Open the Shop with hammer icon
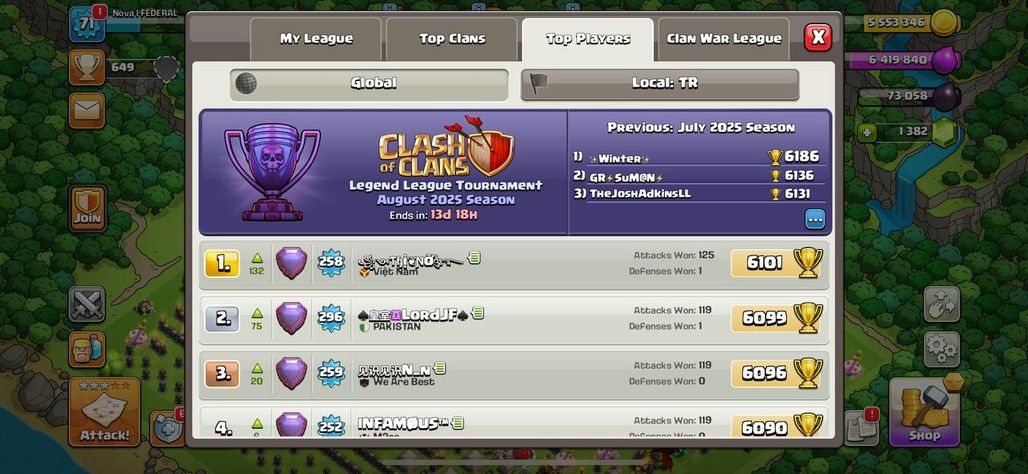Screen dimensions: 1028x474 point(924,412)
